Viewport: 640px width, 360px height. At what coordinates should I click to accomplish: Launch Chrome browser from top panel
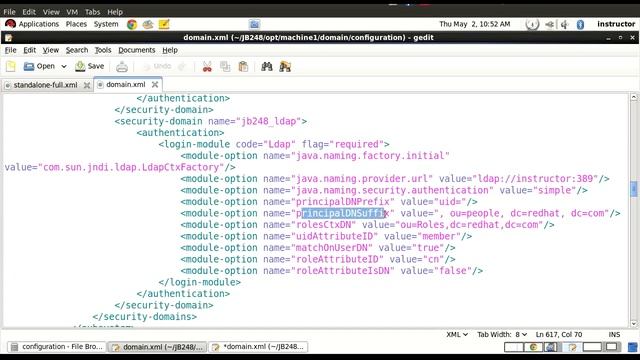[132, 24]
